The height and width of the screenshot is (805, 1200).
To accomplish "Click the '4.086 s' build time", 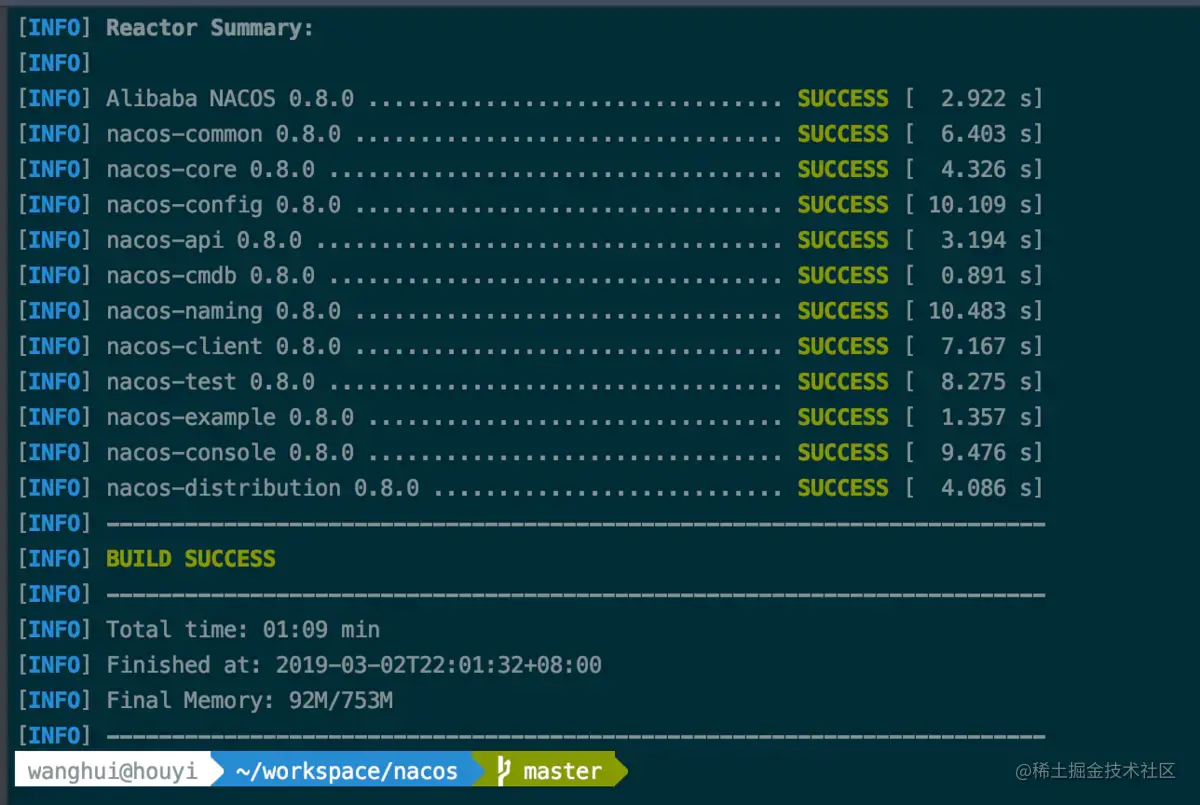I will 985,488.
